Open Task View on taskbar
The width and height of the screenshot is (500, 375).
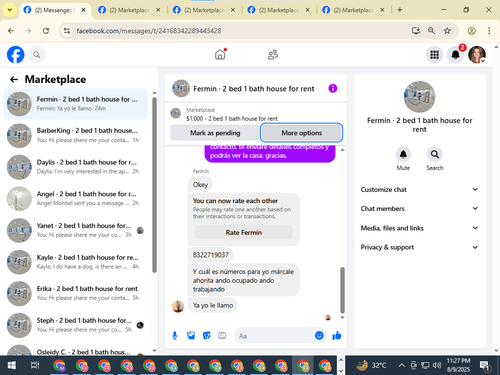tap(35, 366)
